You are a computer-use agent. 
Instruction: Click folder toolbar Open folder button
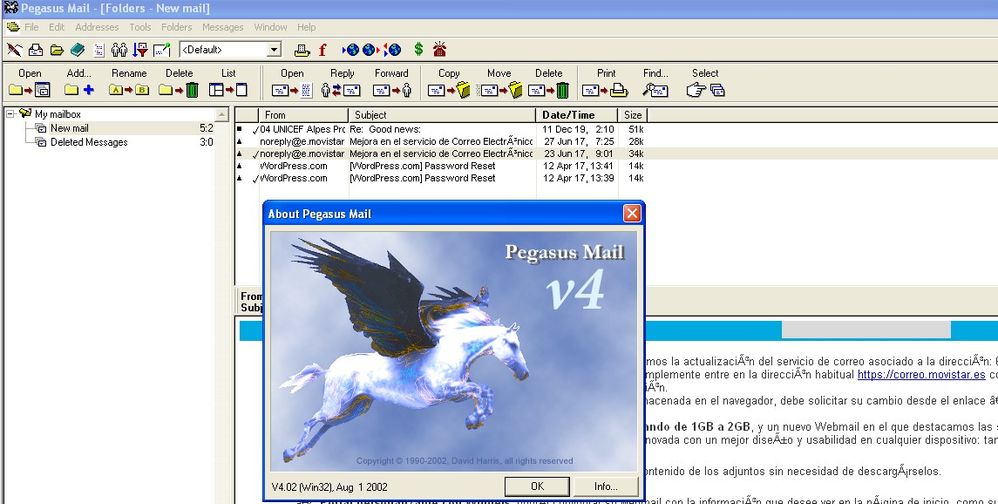click(x=29, y=83)
